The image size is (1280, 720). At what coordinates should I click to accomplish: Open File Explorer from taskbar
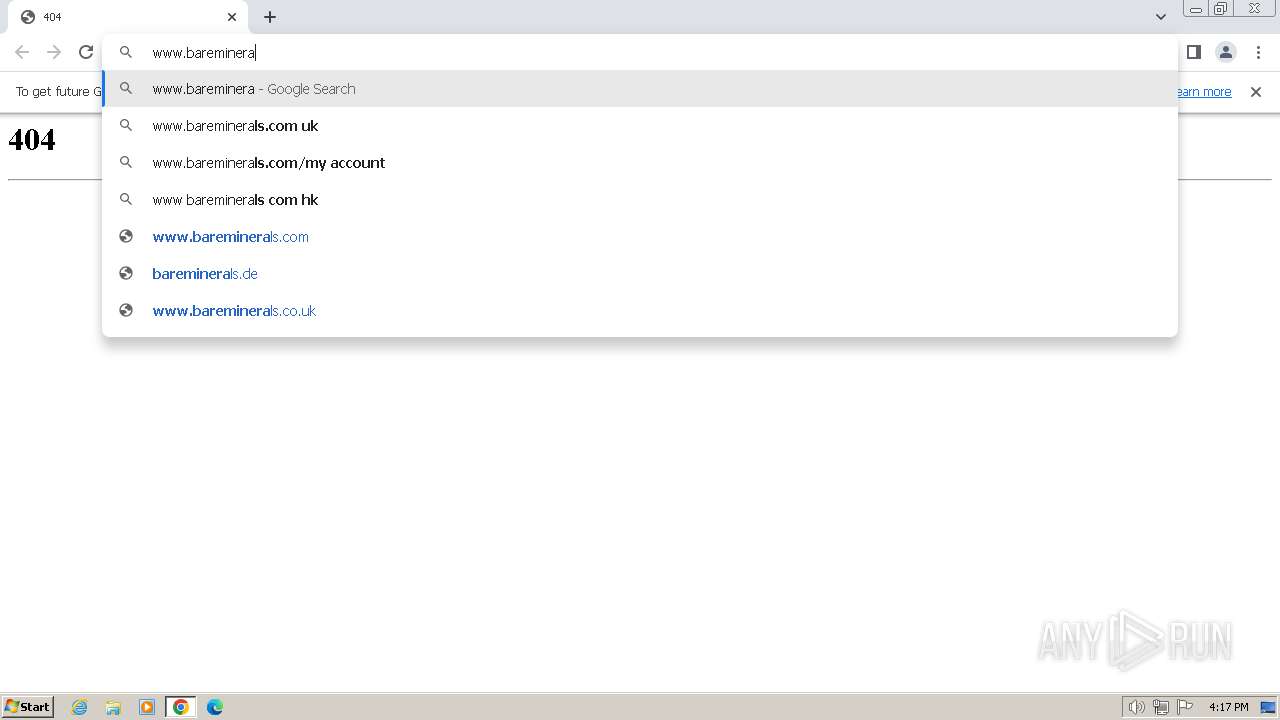(x=113, y=707)
